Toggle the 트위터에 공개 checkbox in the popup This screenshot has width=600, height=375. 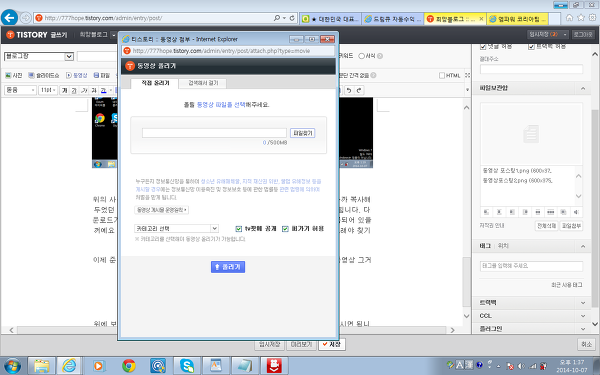pyautogui.click(x=239, y=228)
